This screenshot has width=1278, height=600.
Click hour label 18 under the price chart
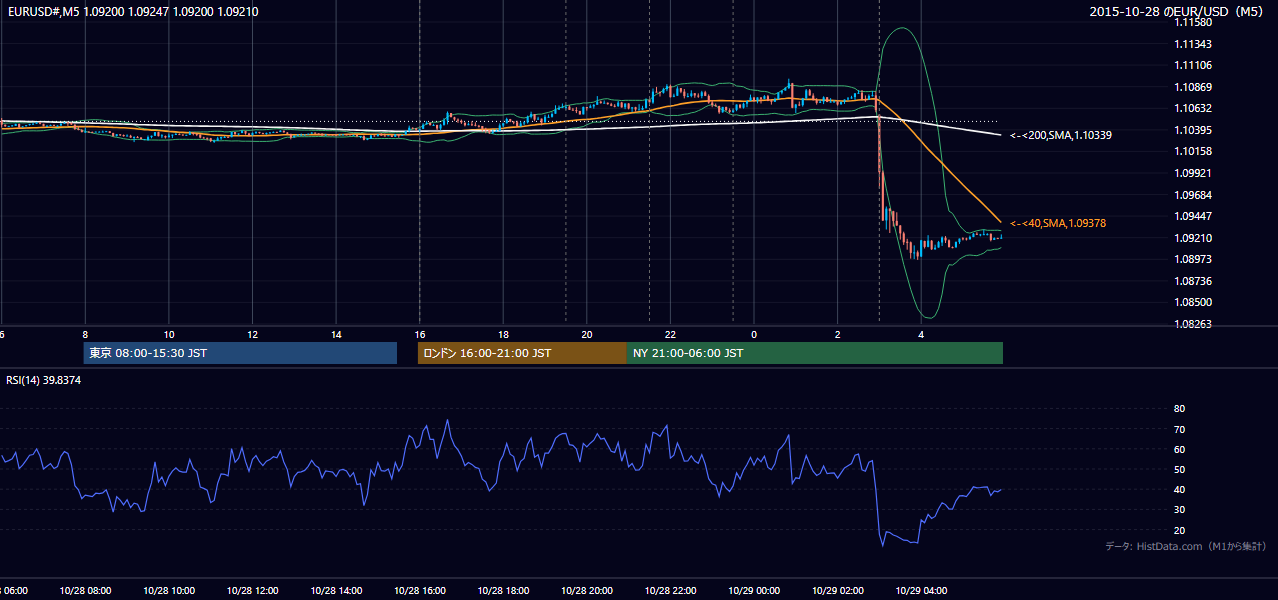(x=503, y=334)
